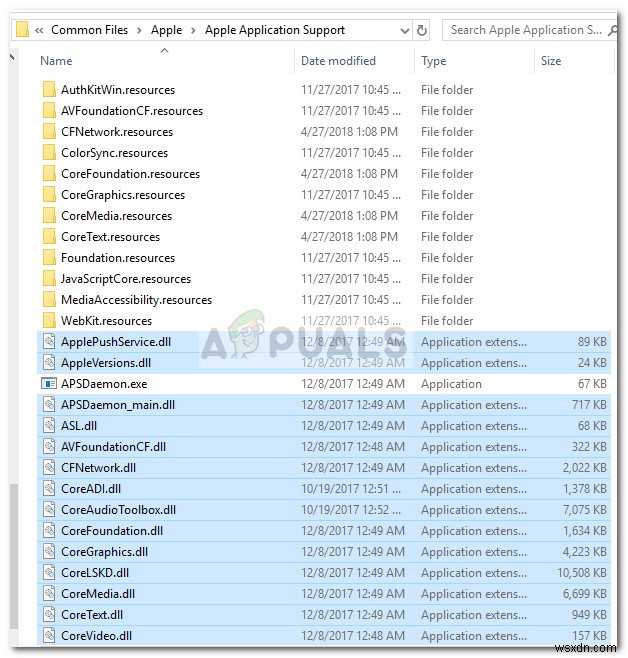The height and width of the screenshot is (658, 628).
Task: Click the 7,075 KB size cell
Action: (x=584, y=509)
